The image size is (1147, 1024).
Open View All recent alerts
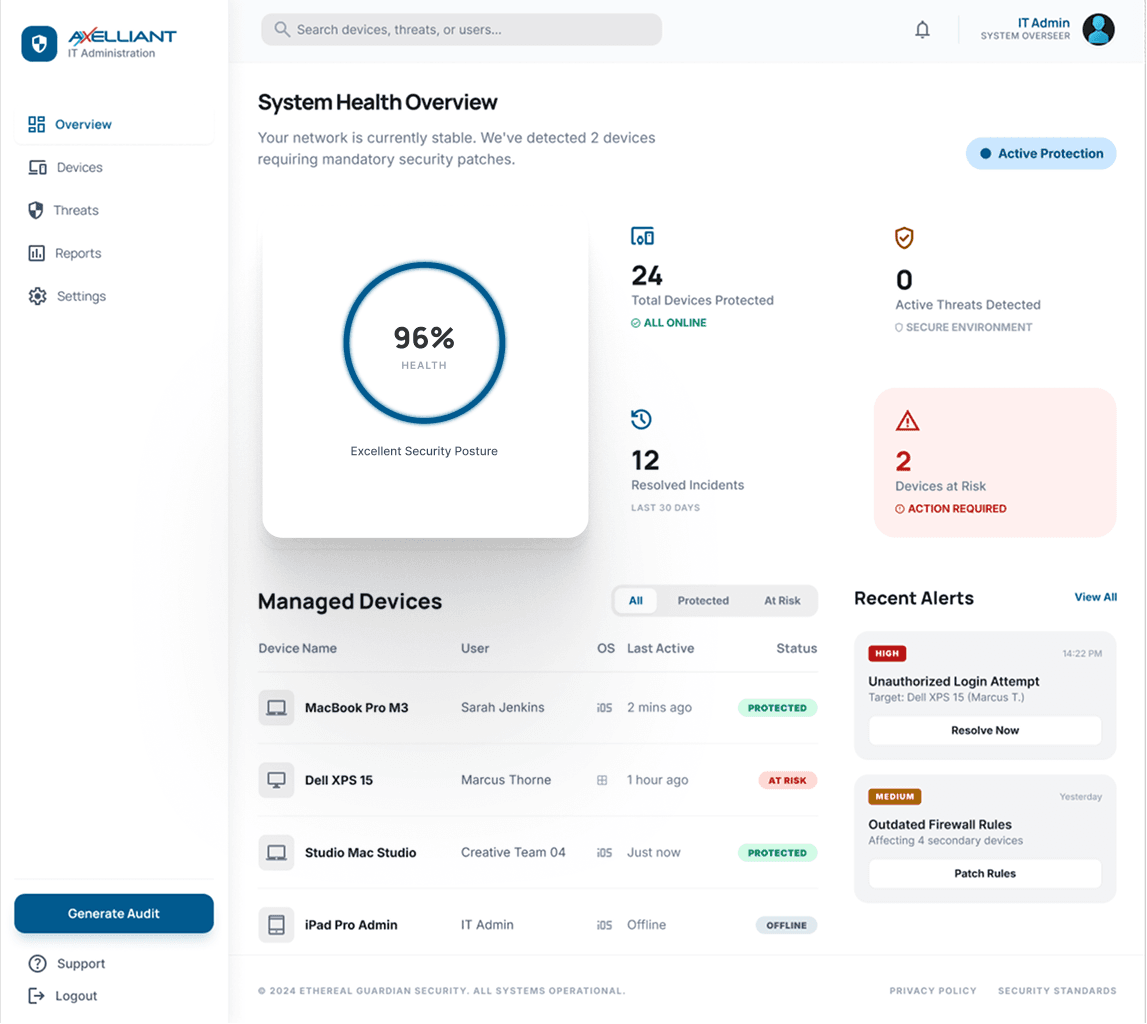pyautogui.click(x=1095, y=598)
